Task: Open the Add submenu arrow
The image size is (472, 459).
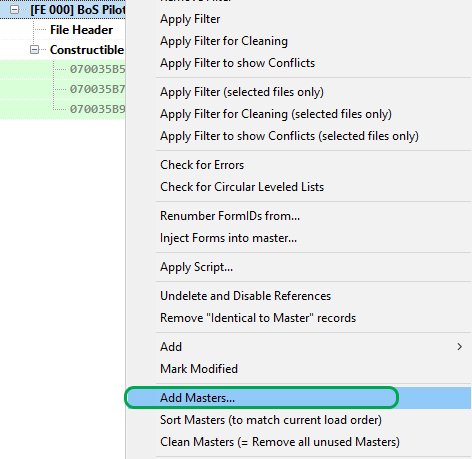Action: (x=459, y=347)
